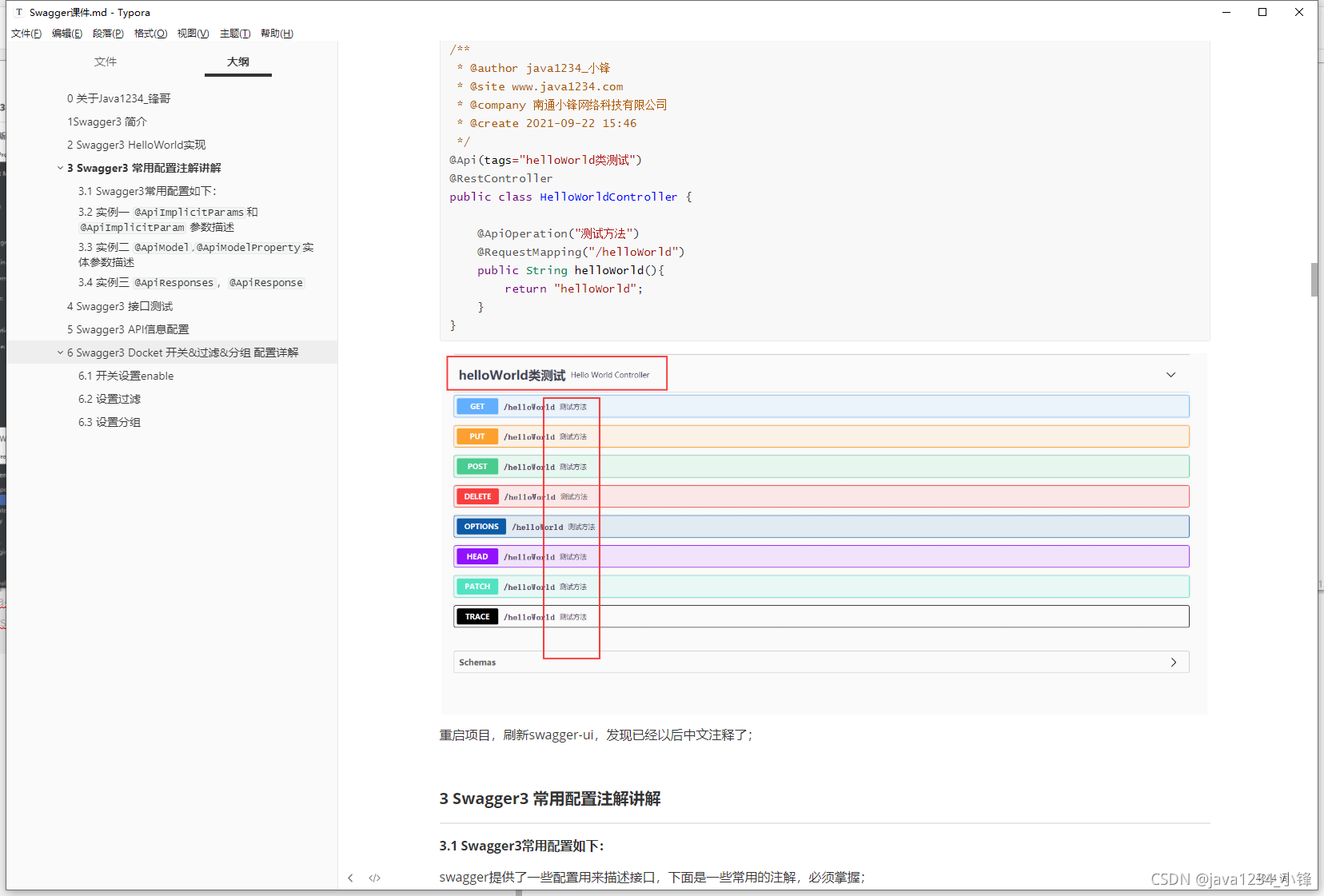The height and width of the screenshot is (896, 1324).
Task: Go to outline item 4 Swagger3 接口测试
Action: click(x=120, y=306)
